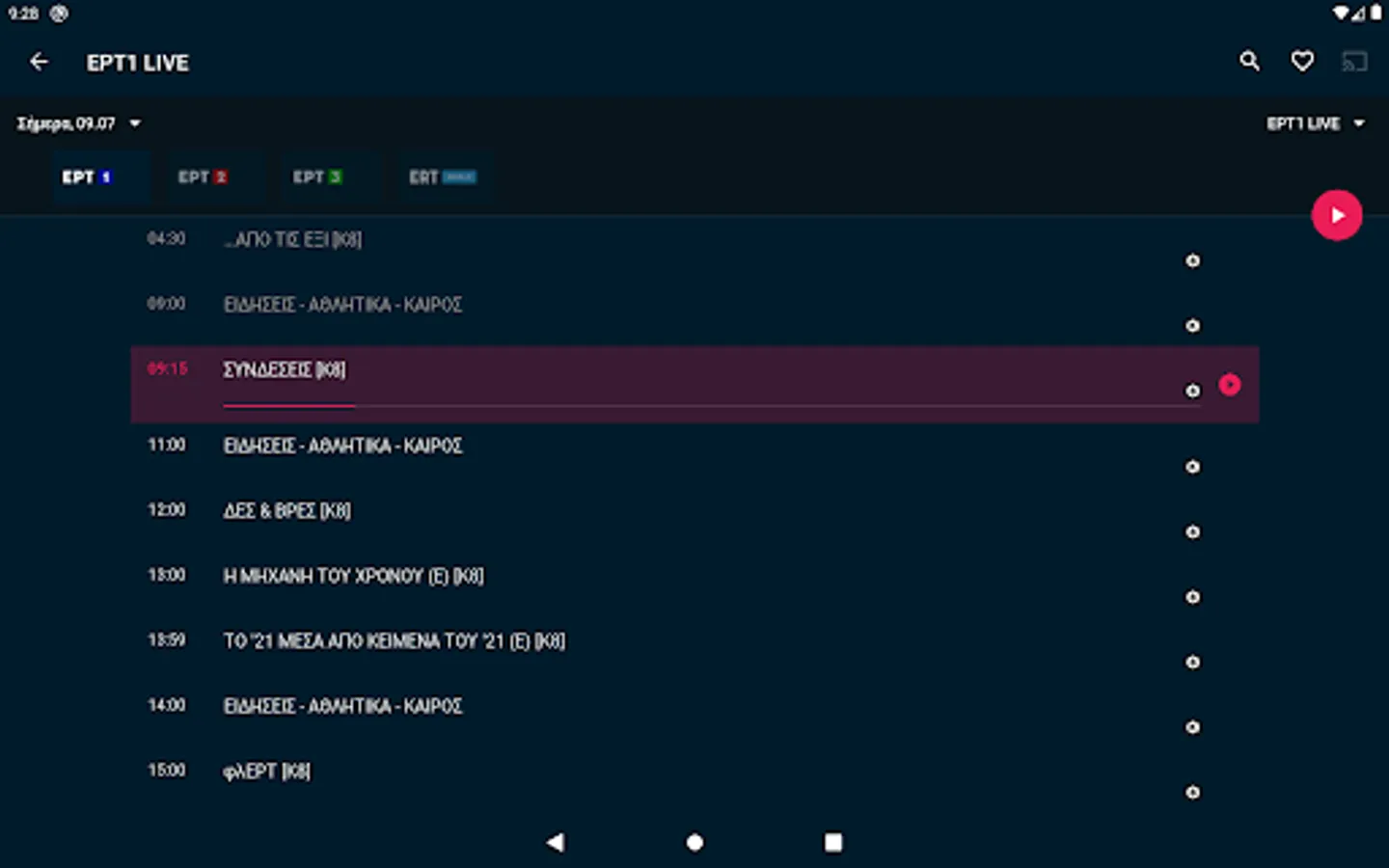The image size is (1389, 868).
Task: Select Η ΜΗΧΑΝΗ ΤΟΥ ΧΡΟΝΟΥ program
Action: (x=694, y=585)
